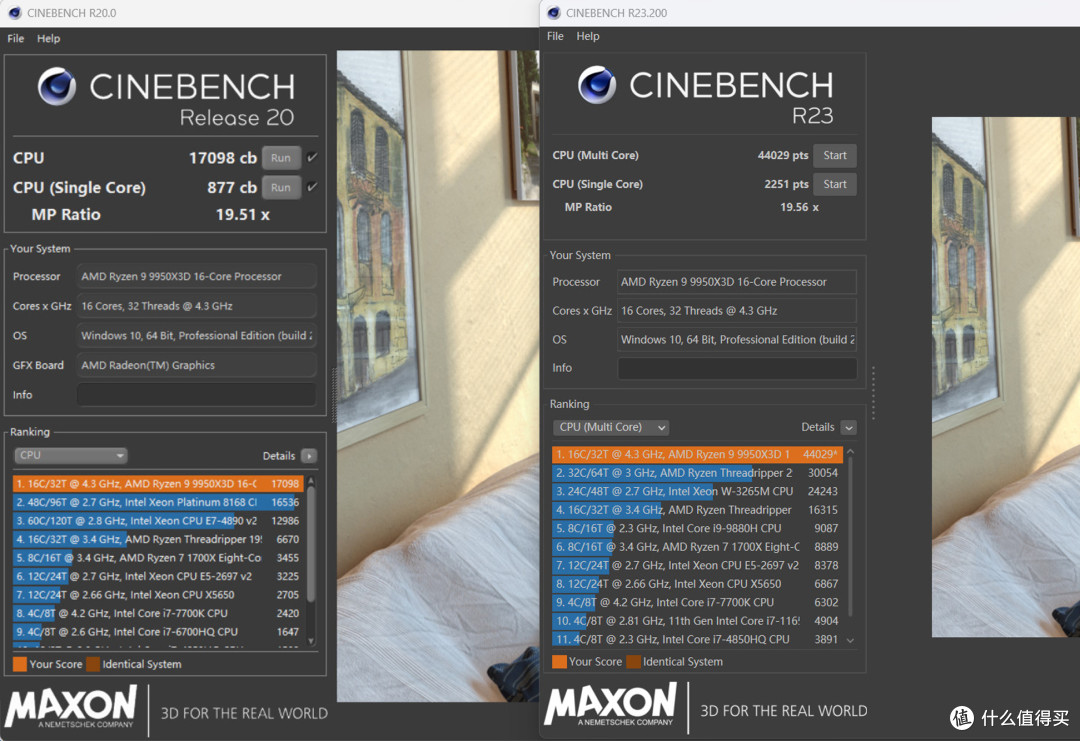Click the Details label in R20 ranking
Image resolution: width=1080 pixels, height=741 pixels.
279,456
